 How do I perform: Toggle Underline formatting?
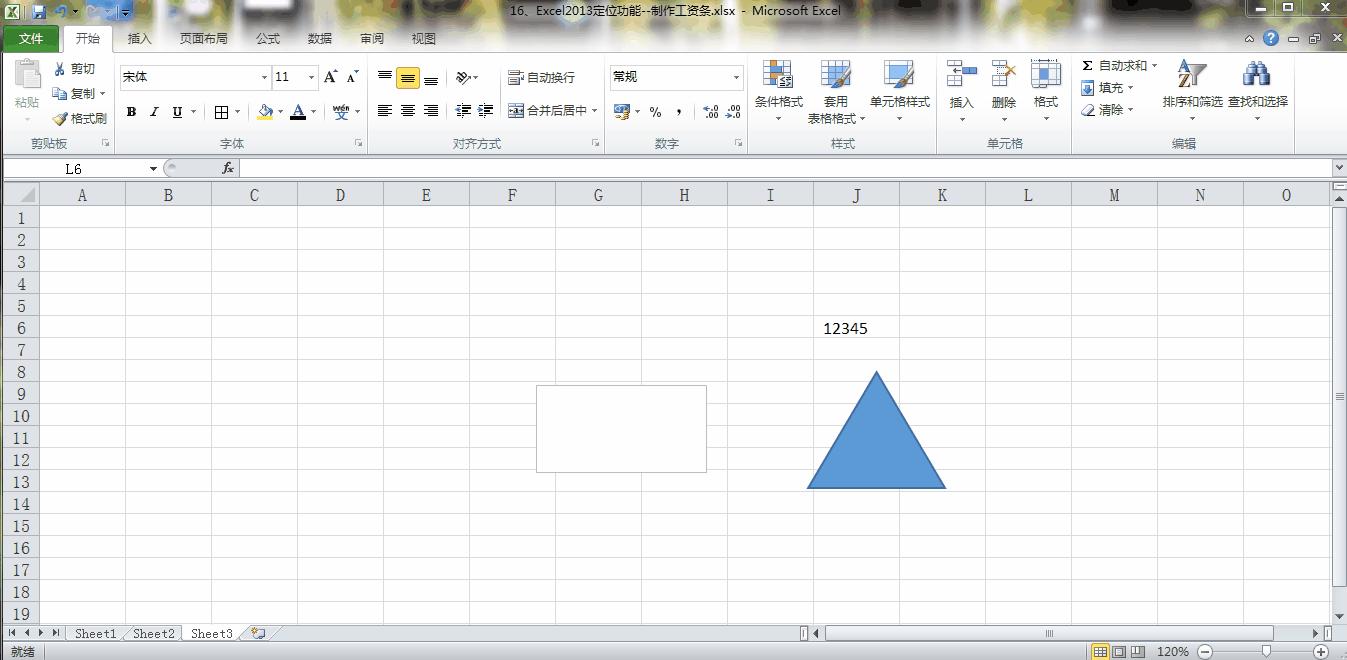[177, 112]
